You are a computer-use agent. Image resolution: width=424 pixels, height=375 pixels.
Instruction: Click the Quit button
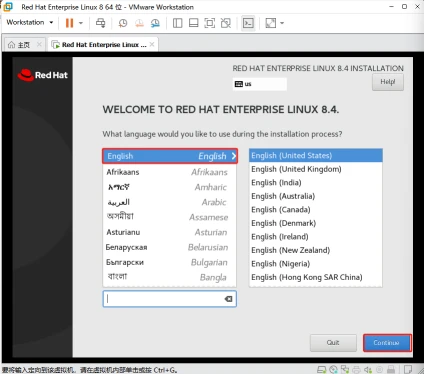pyautogui.click(x=333, y=343)
